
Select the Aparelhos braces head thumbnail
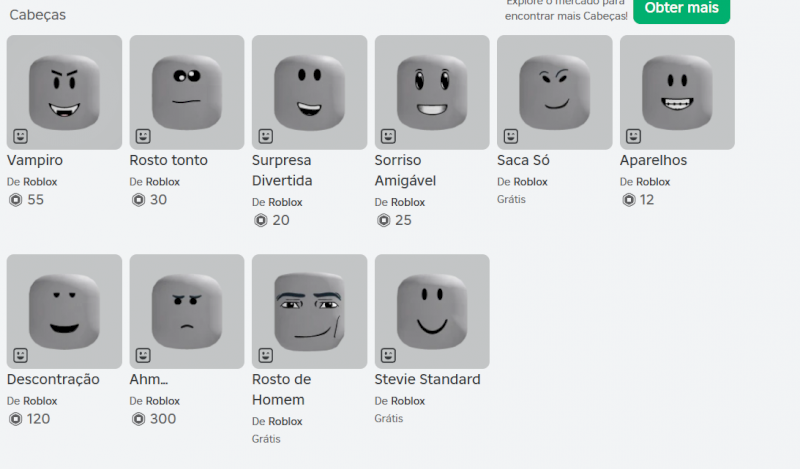677,92
